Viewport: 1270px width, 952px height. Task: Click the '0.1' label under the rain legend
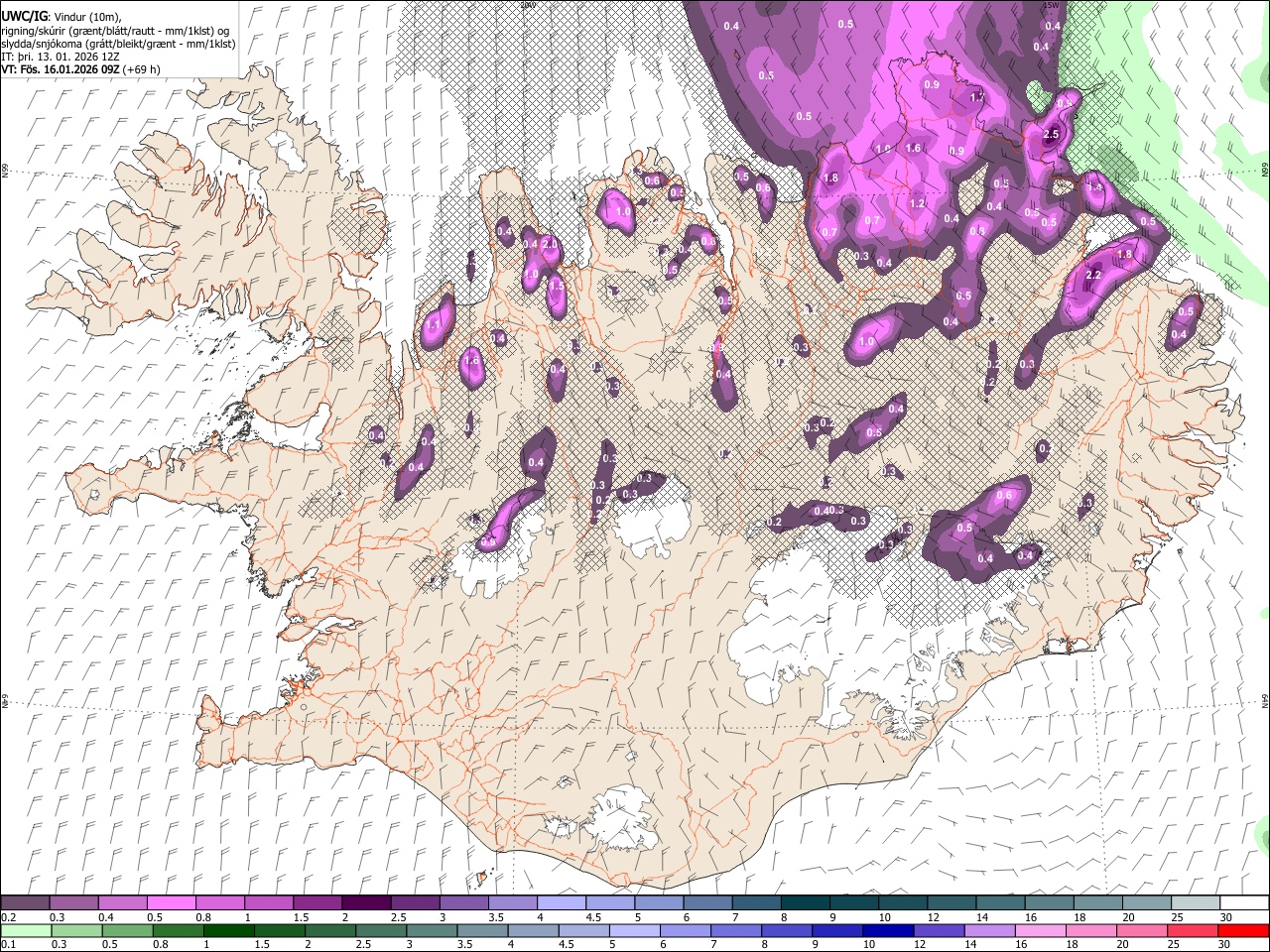click(7, 945)
